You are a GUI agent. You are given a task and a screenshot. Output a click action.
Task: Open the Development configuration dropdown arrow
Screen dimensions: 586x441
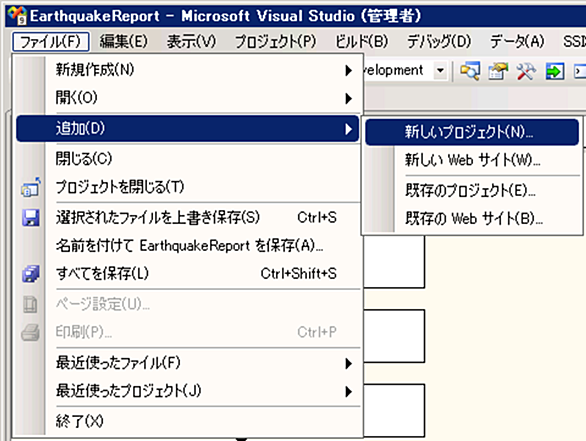440,70
